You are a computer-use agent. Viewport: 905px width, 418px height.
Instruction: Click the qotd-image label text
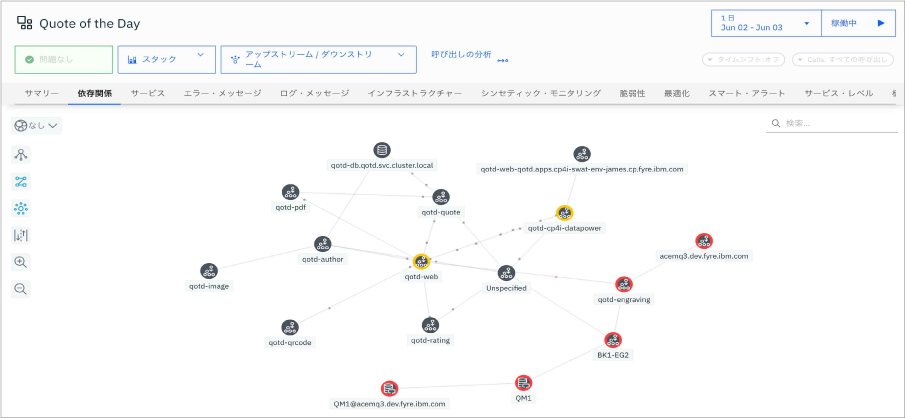[209, 286]
